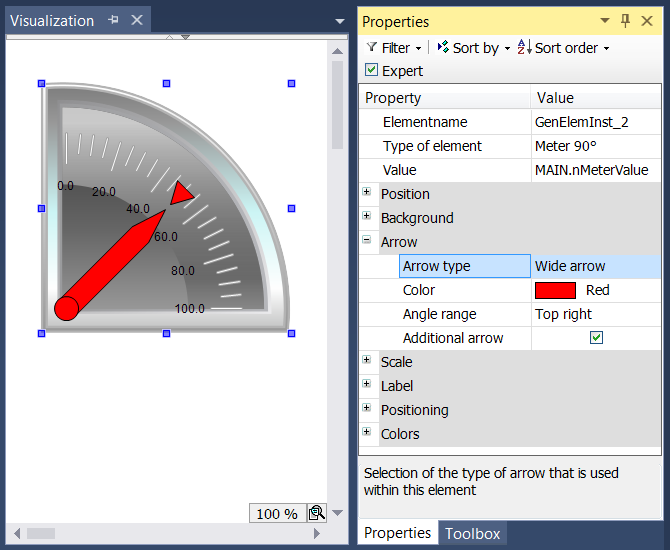The width and height of the screenshot is (670, 550).
Task: Click the red Color swatch
Action: pyautogui.click(x=555, y=291)
